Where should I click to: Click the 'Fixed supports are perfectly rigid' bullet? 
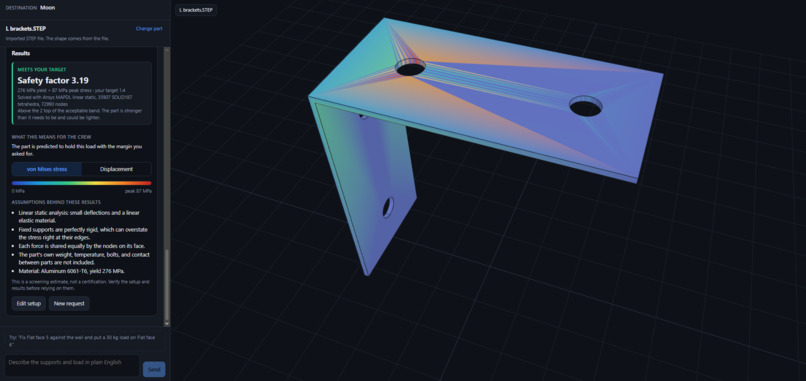coord(82,233)
